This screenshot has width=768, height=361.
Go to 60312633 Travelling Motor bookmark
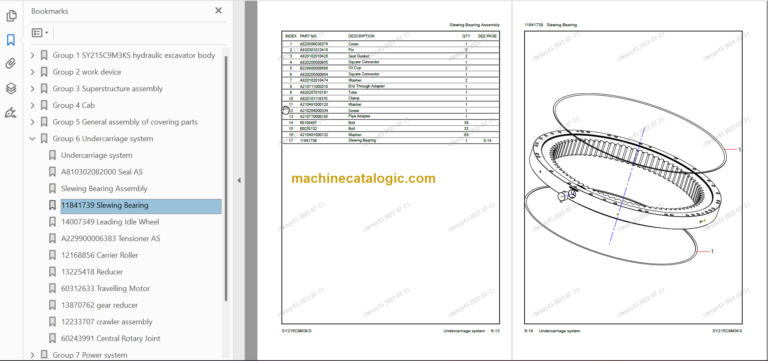click(x=105, y=289)
